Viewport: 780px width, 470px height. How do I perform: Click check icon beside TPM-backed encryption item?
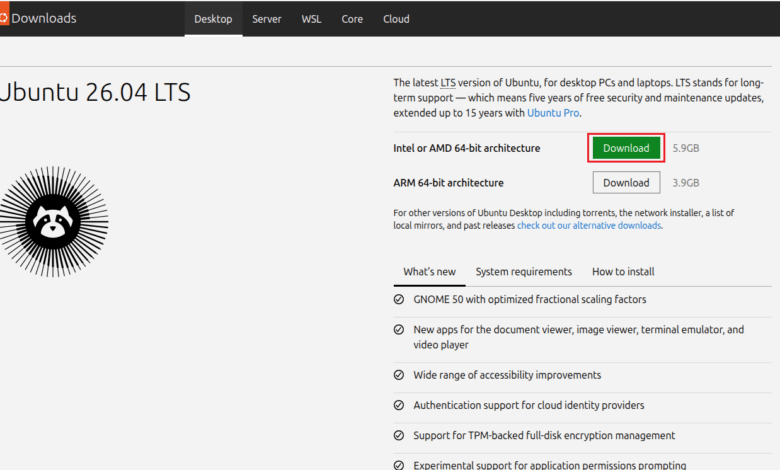click(x=399, y=436)
